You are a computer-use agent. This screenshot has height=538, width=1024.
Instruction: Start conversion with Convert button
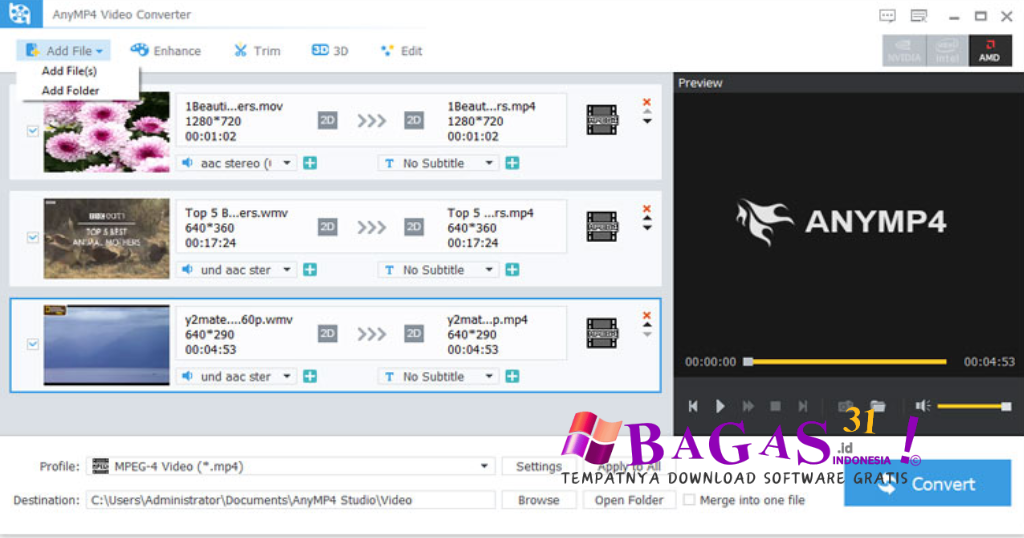click(x=927, y=483)
